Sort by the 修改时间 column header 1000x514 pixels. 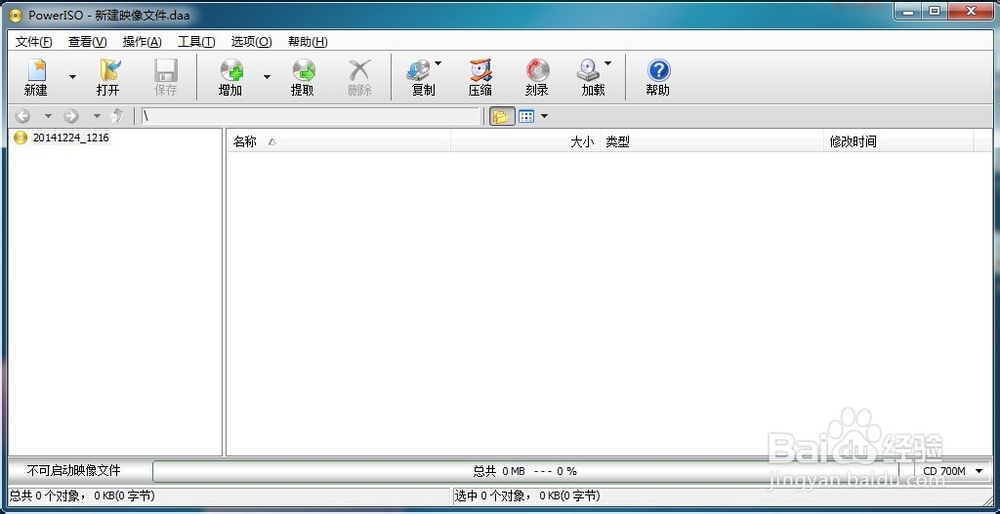[899, 142]
